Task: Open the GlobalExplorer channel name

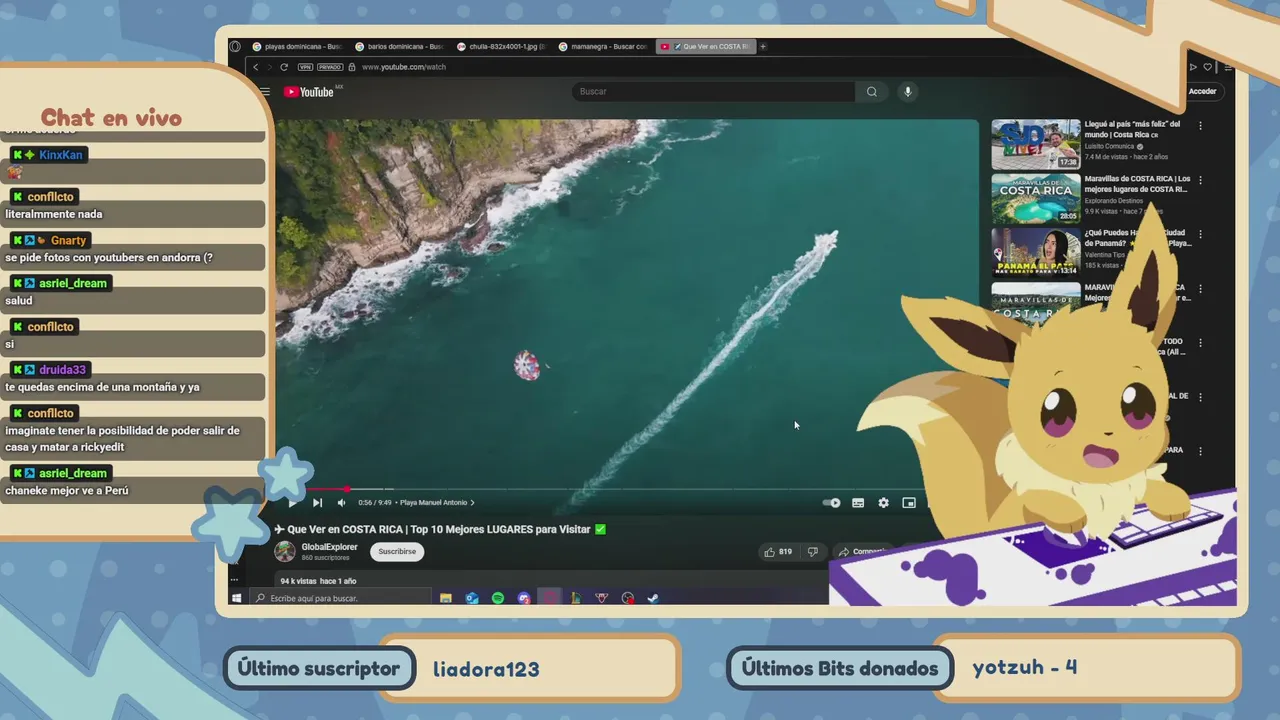Action: tap(329, 547)
